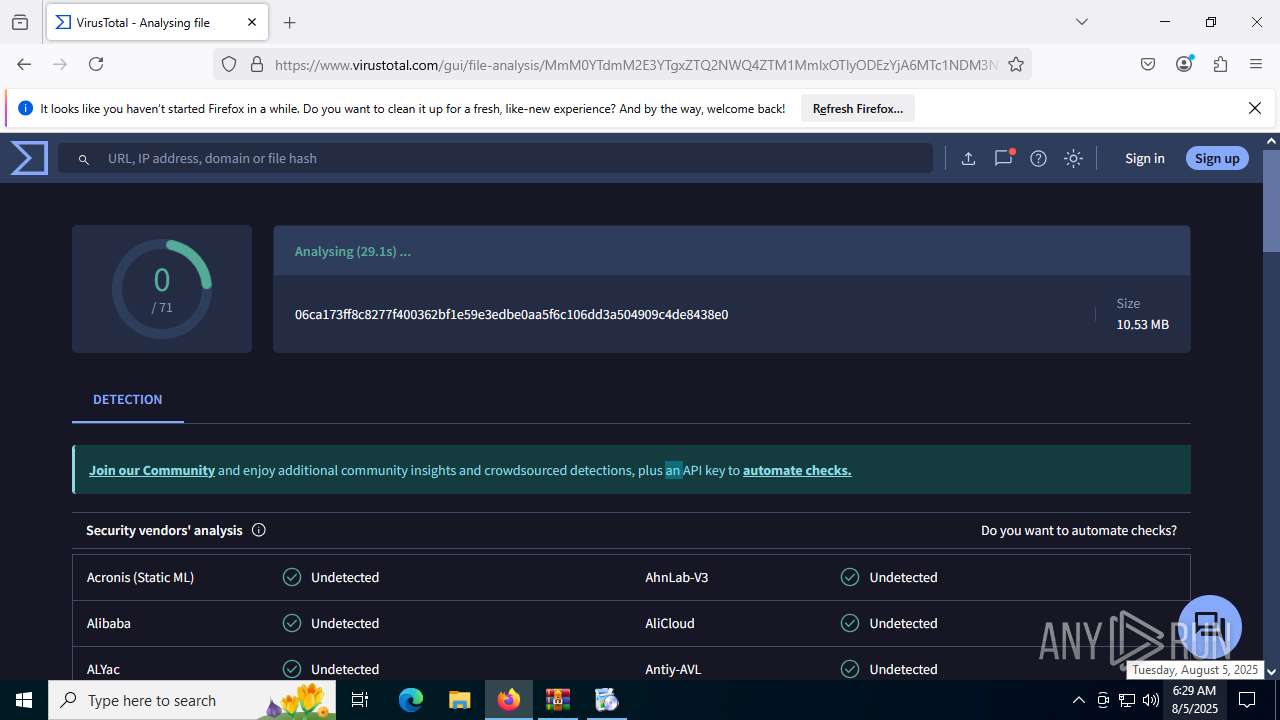Select the DETECTION tab

pos(127,399)
